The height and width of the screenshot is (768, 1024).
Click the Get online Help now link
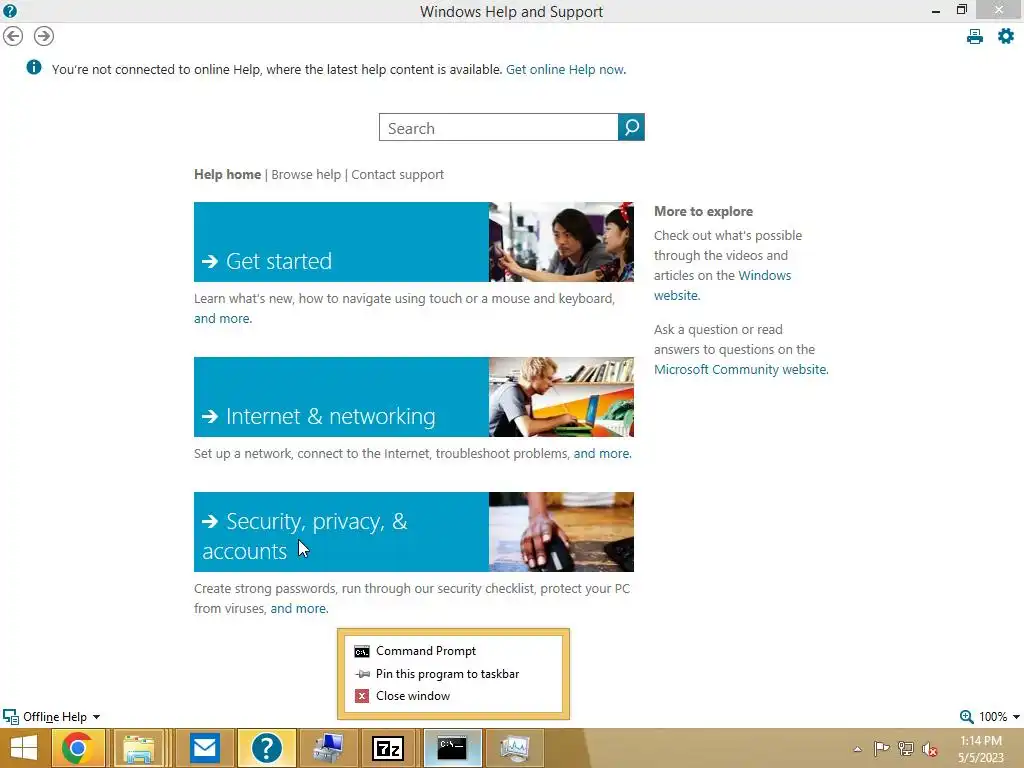pos(566,69)
